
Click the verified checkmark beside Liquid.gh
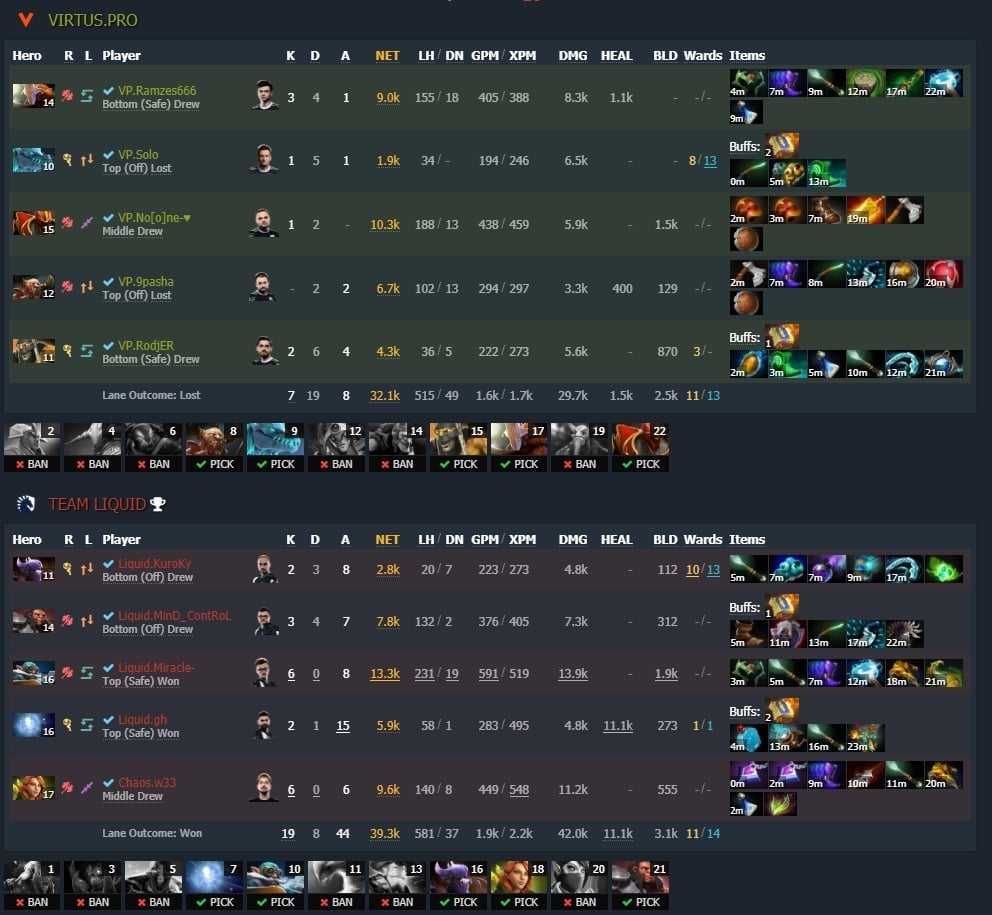109,719
